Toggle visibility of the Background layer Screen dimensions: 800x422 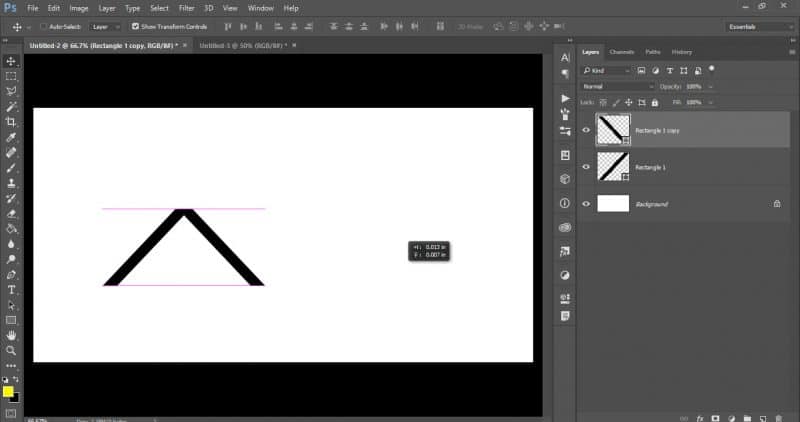click(586, 204)
